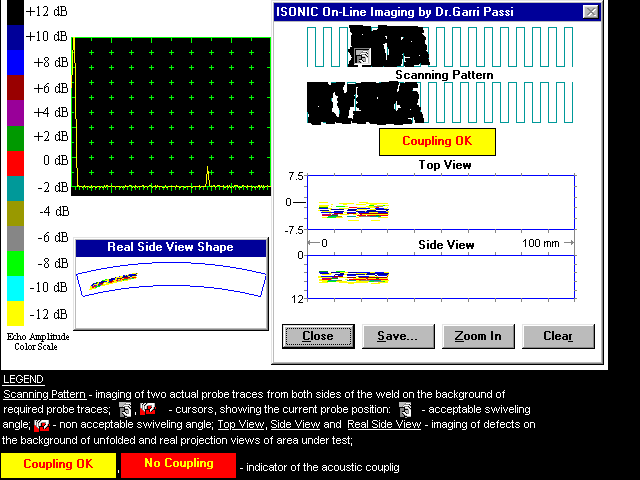This screenshot has width=640, height=480.
Task: Click the red No Coupling legend indicator
Action: click(178, 465)
